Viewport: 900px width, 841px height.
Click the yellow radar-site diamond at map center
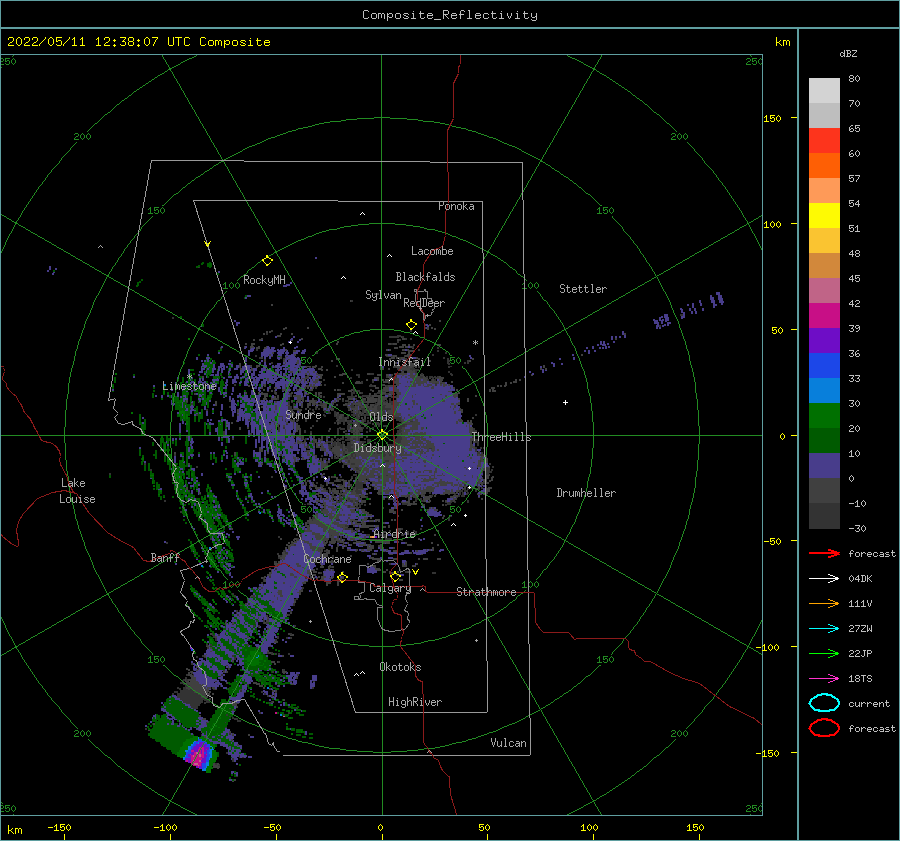pyautogui.click(x=382, y=435)
